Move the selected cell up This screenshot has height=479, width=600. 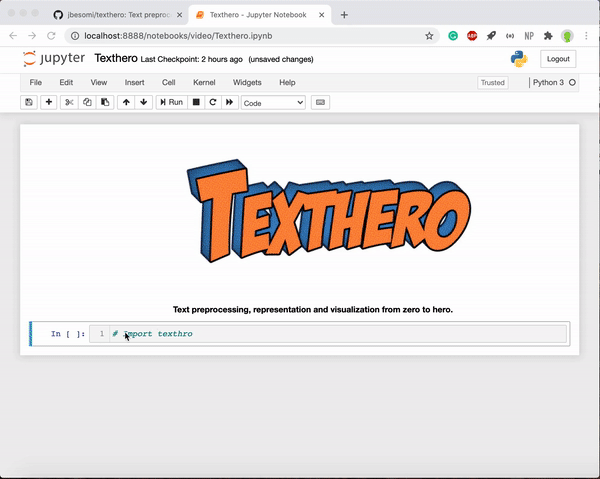click(x=126, y=102)
